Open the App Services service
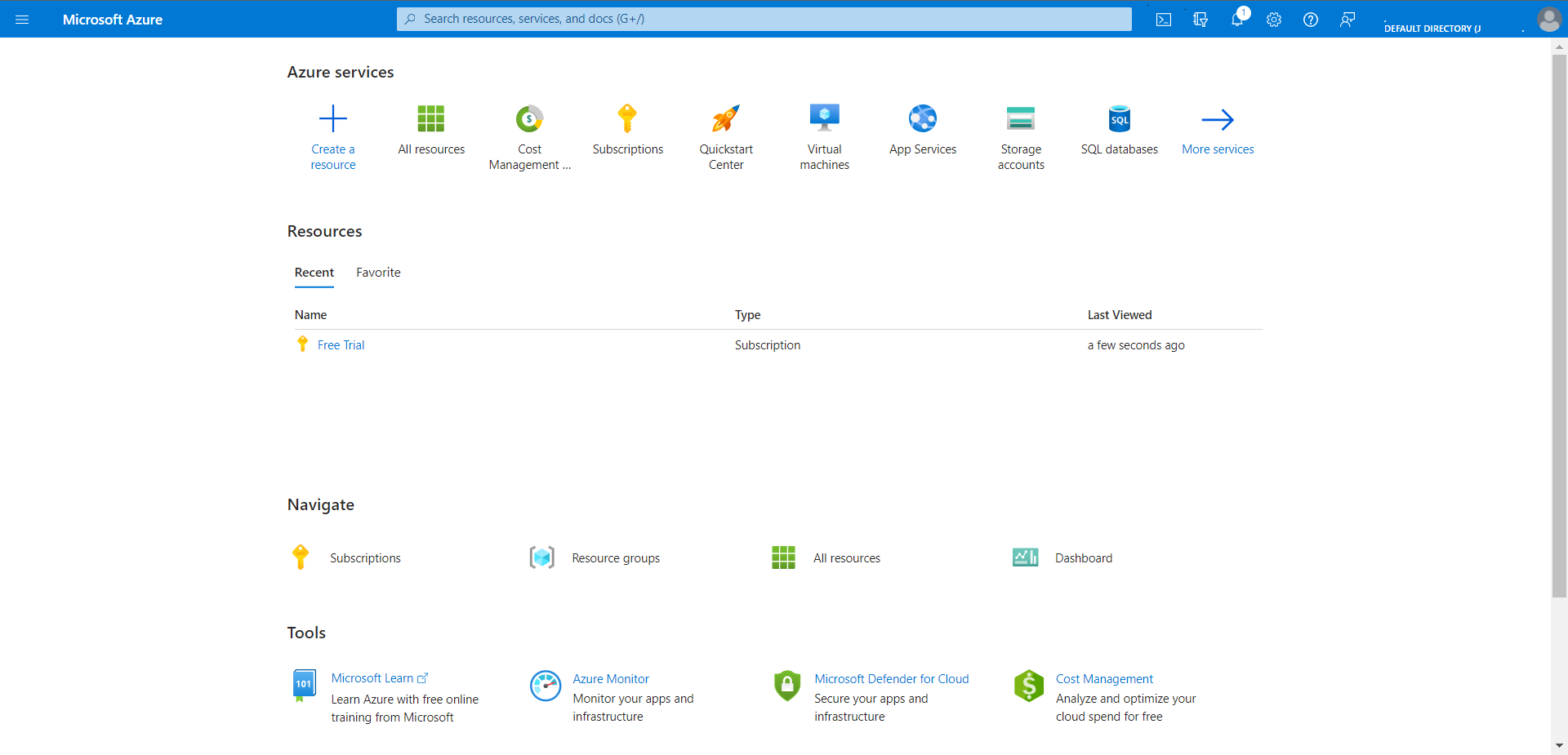The width and height of the screenshot is (1568, 755). (923, 131)
